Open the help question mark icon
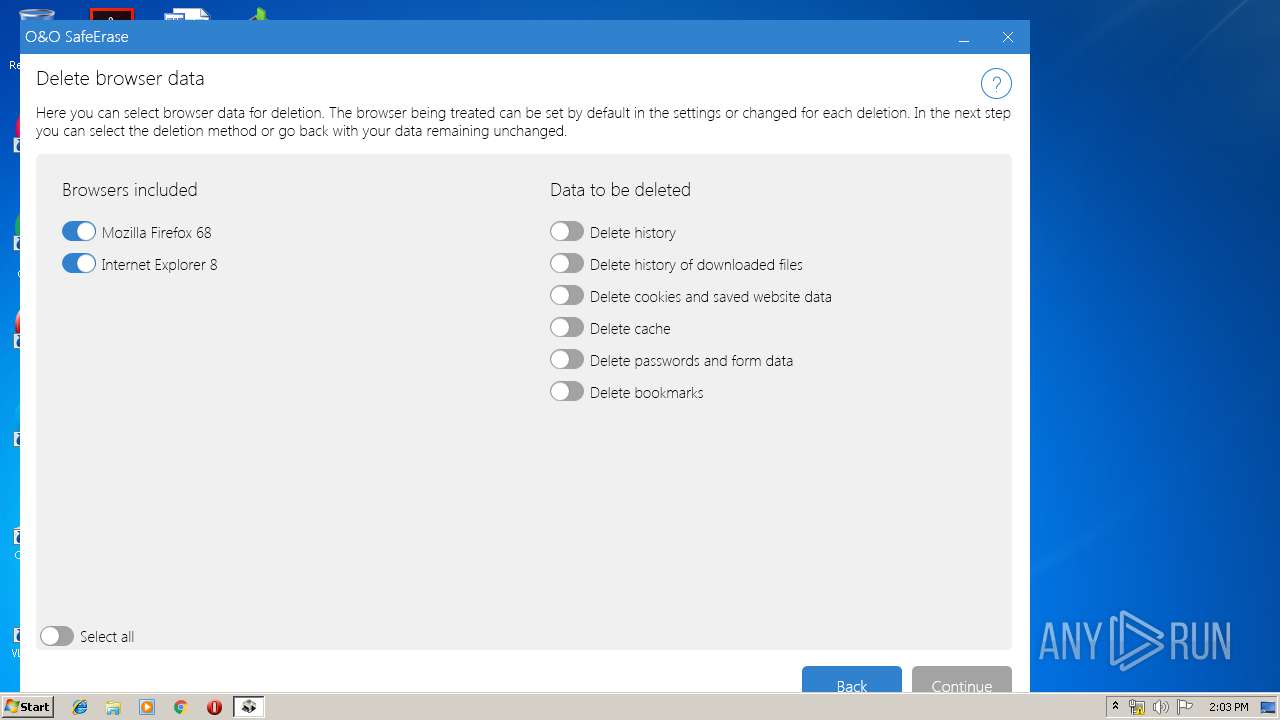Image resolution: width=1280 pixels, height=720 pixels. pos(996,83)
